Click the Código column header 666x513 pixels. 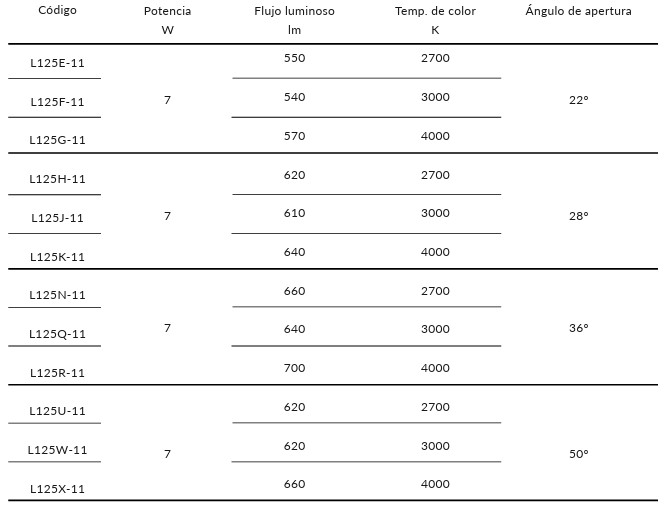point(57,11)
